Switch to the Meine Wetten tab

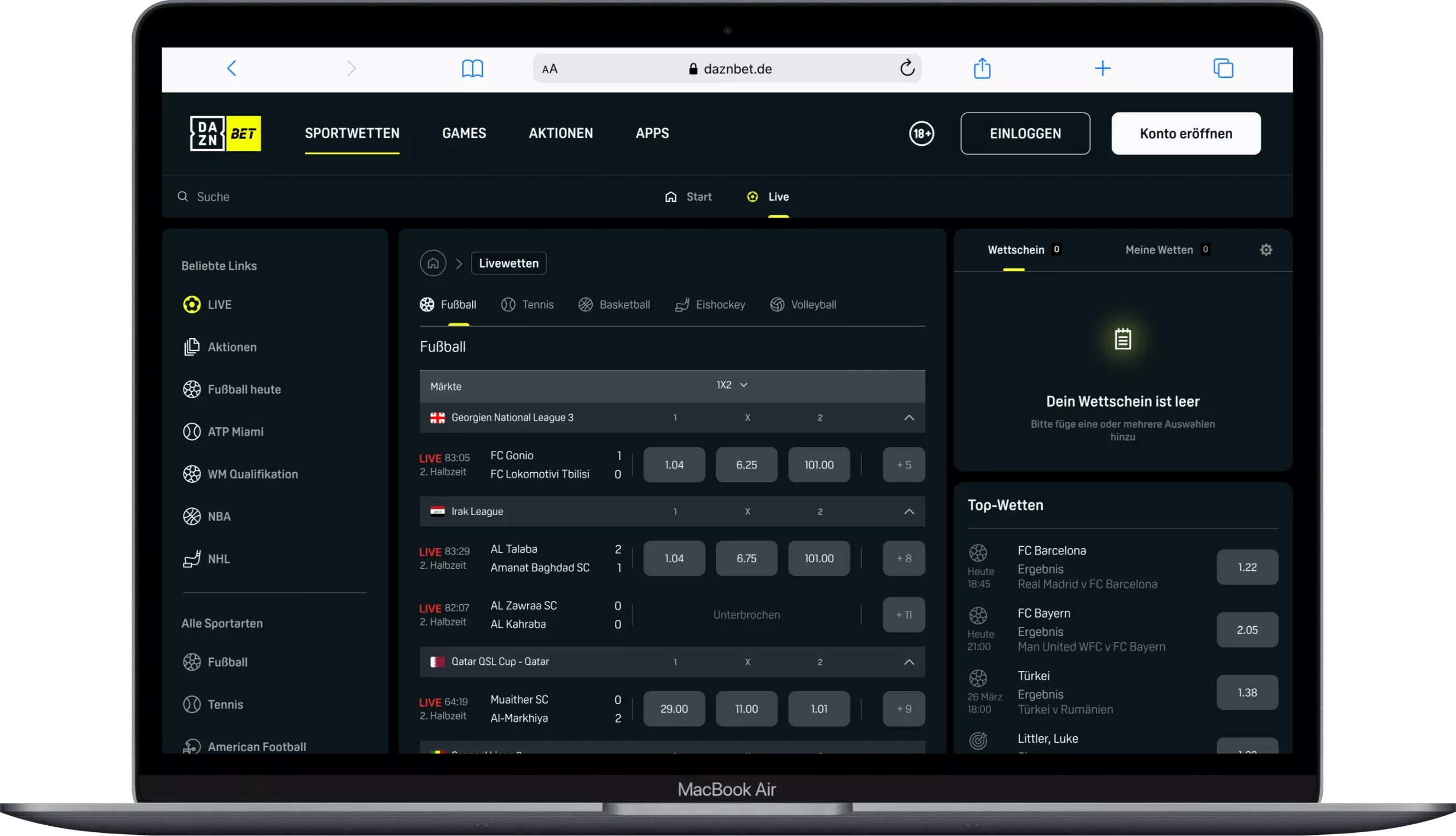(1159, 250)
